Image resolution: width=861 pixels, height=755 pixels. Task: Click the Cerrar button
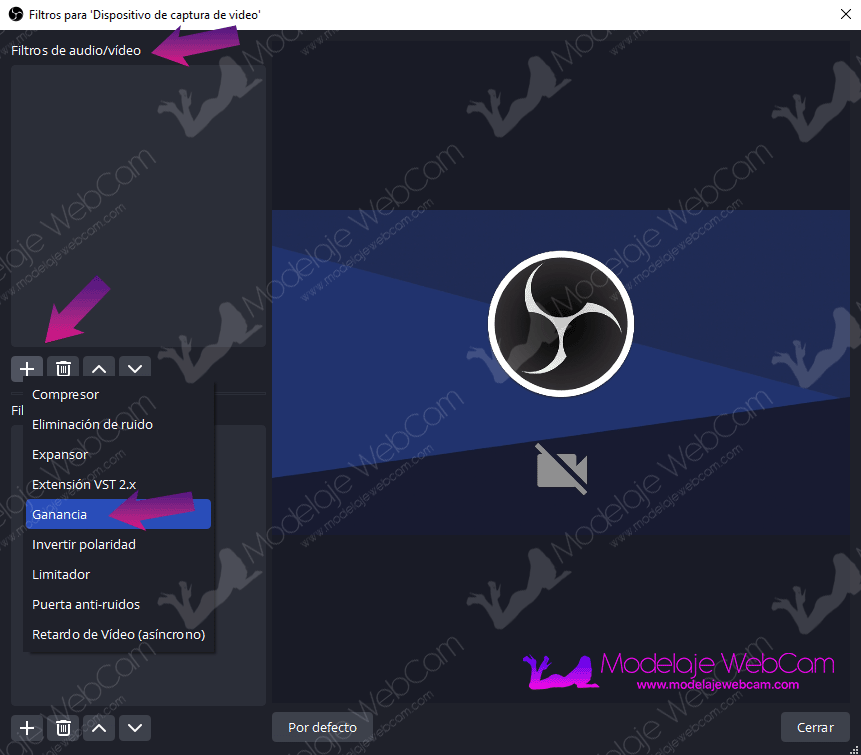pyautogui.click(x=815, y=727)
